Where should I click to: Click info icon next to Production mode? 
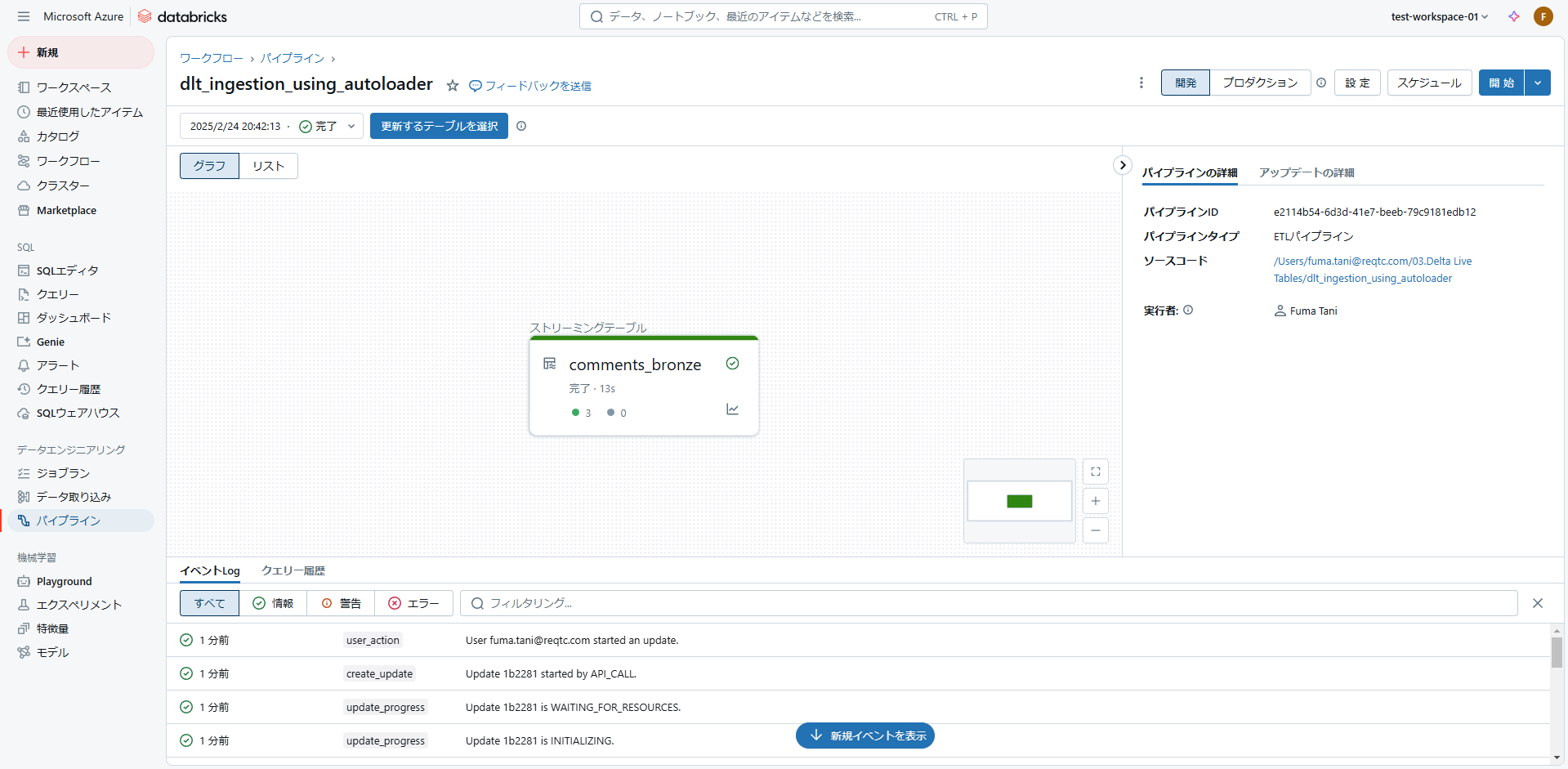[1321, 83]
